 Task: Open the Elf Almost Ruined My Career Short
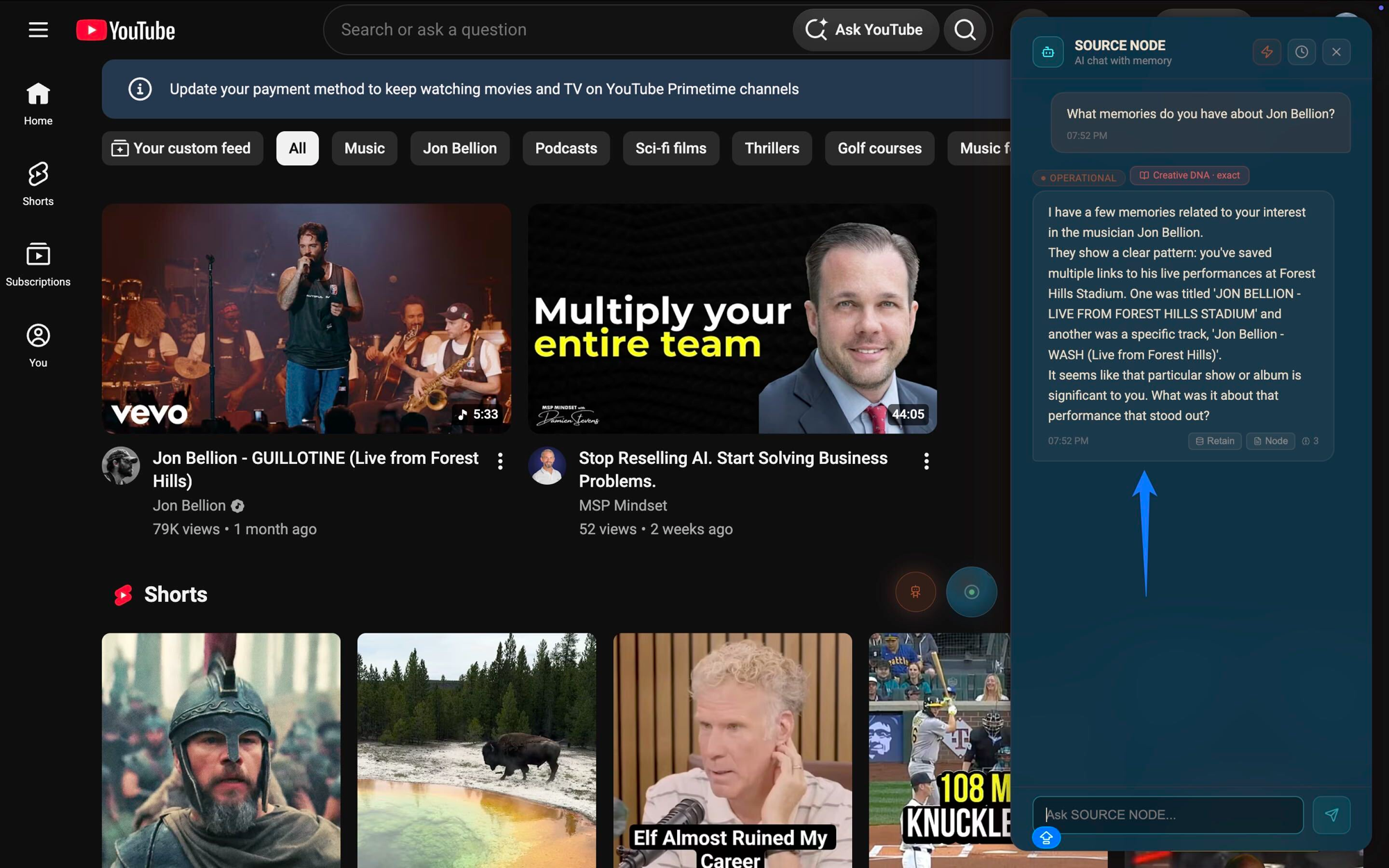point(733,750)
